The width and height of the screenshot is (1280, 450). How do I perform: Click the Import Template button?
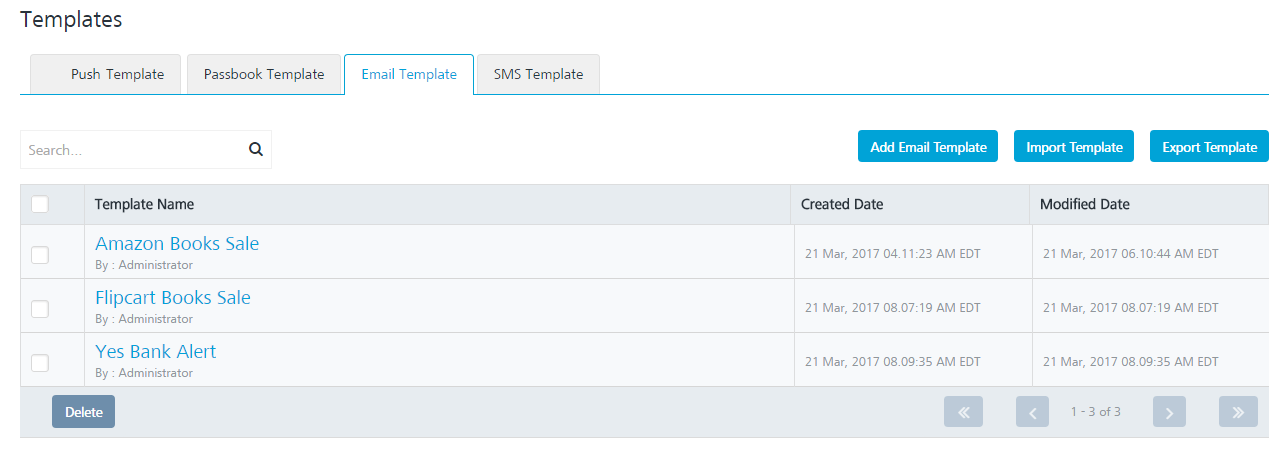1074,147
